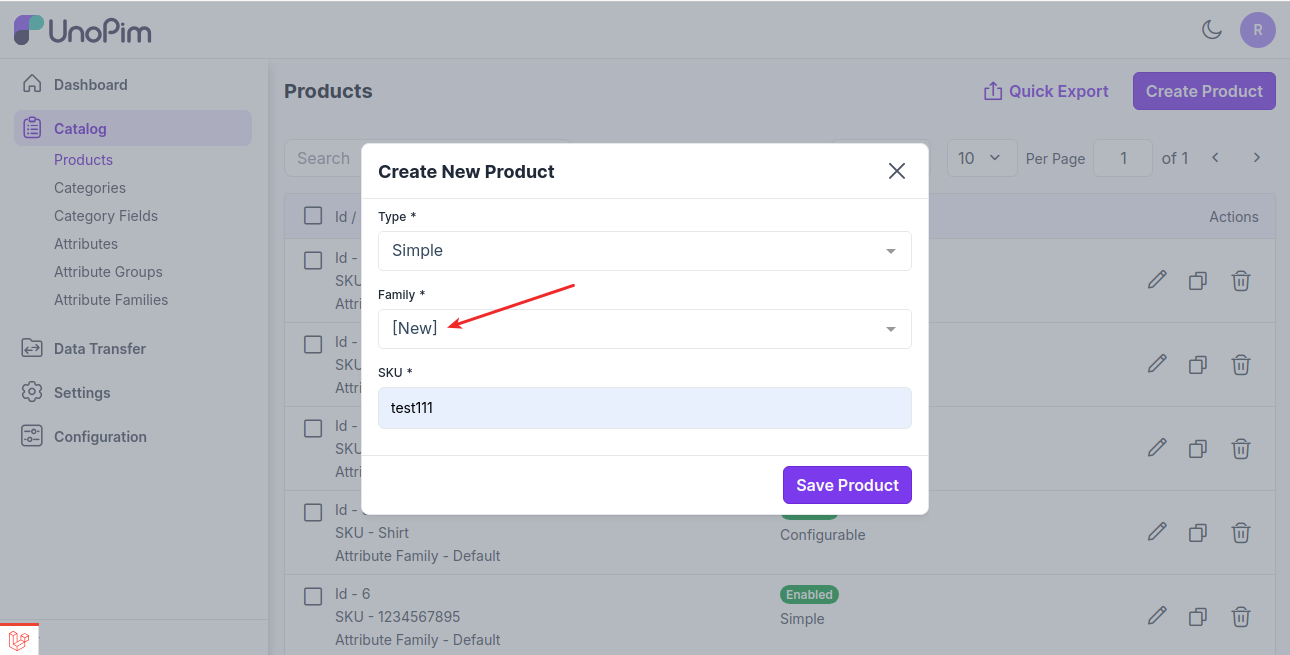Click the Configuration sliders icon
The width and height of the screenshot is (1290, 655).
[32, 436]
